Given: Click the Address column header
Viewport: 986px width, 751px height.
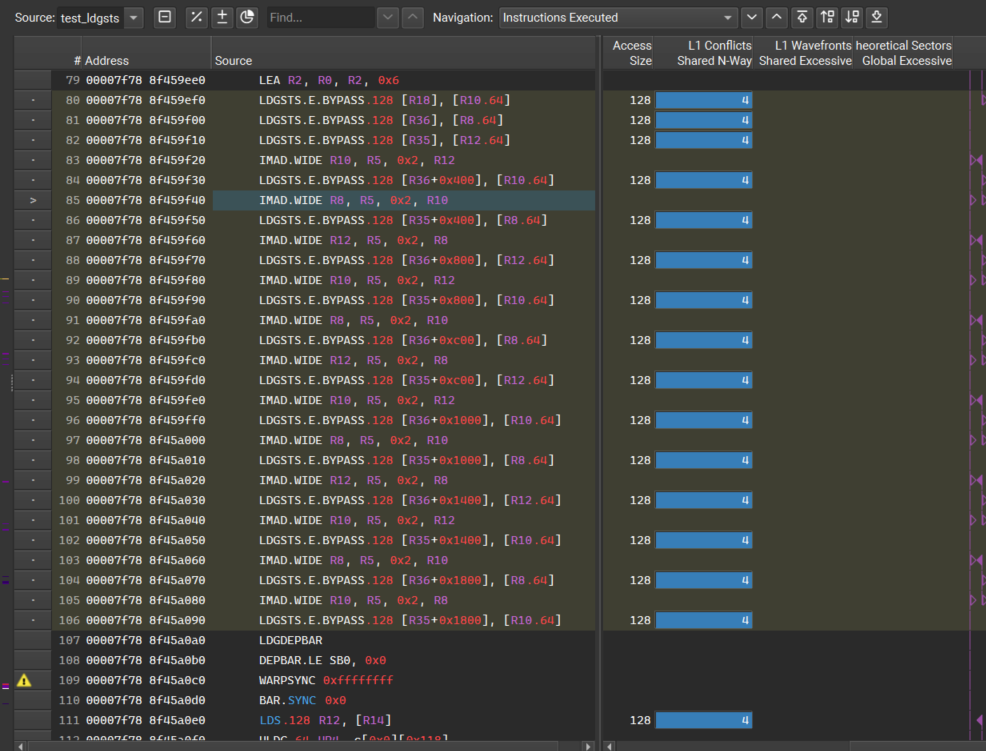Looking at the screenshot, I should [x=107, y=61].
